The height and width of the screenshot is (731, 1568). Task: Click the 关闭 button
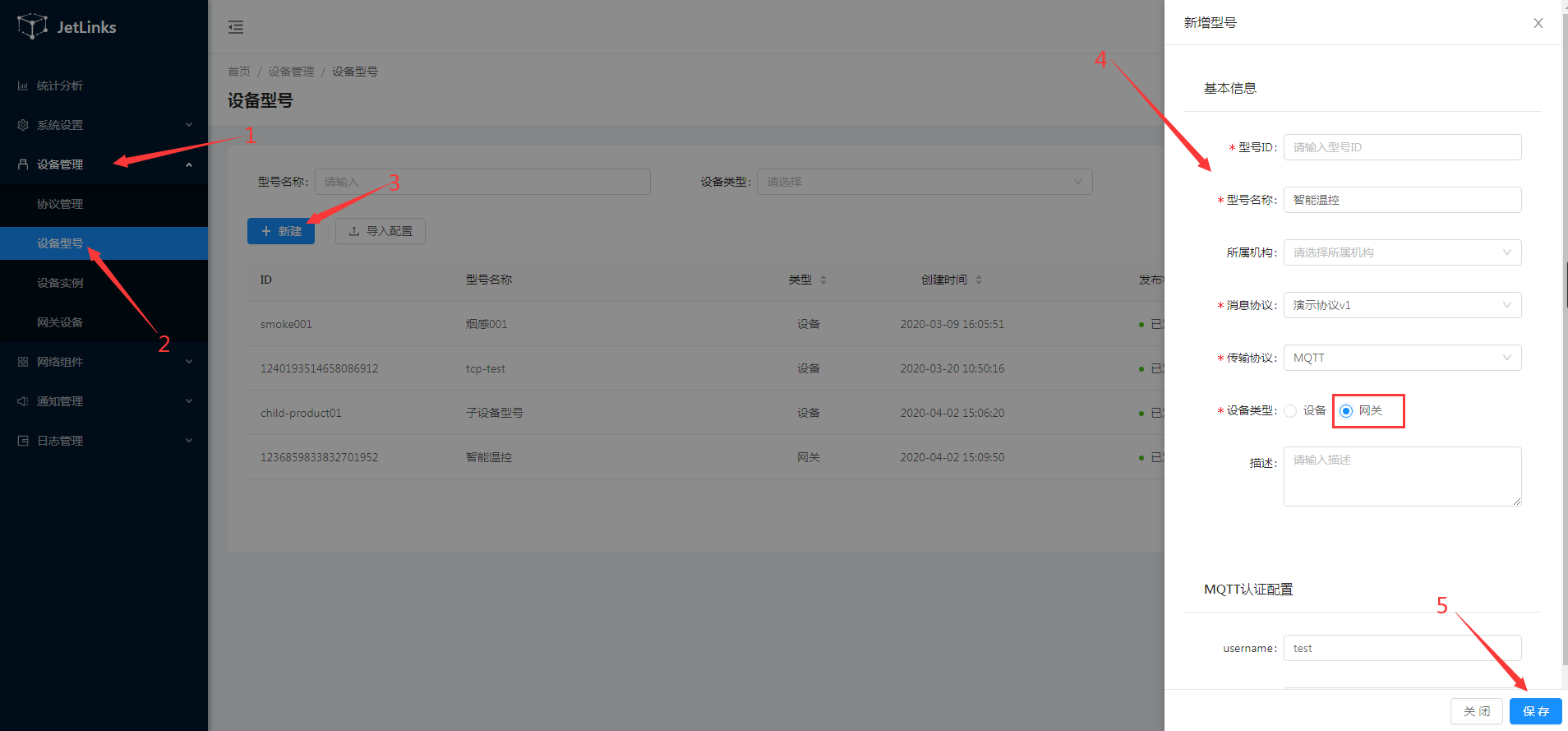pyautogui.click(x=1476, y=711)
